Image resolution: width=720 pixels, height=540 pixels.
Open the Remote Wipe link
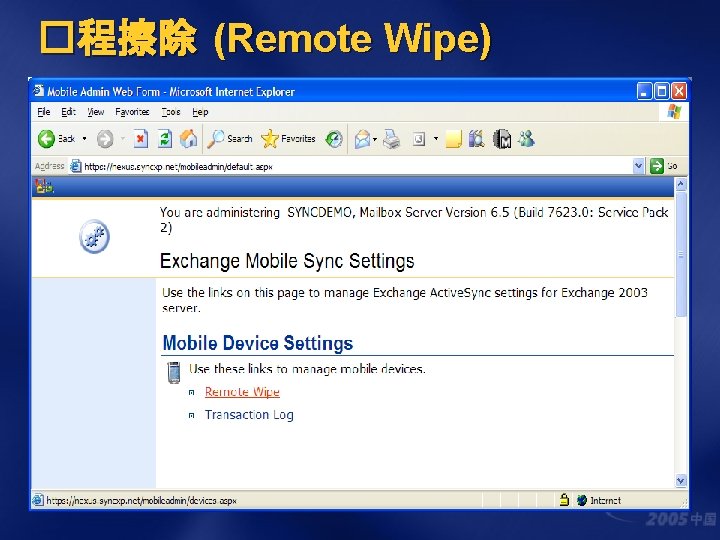242,392
